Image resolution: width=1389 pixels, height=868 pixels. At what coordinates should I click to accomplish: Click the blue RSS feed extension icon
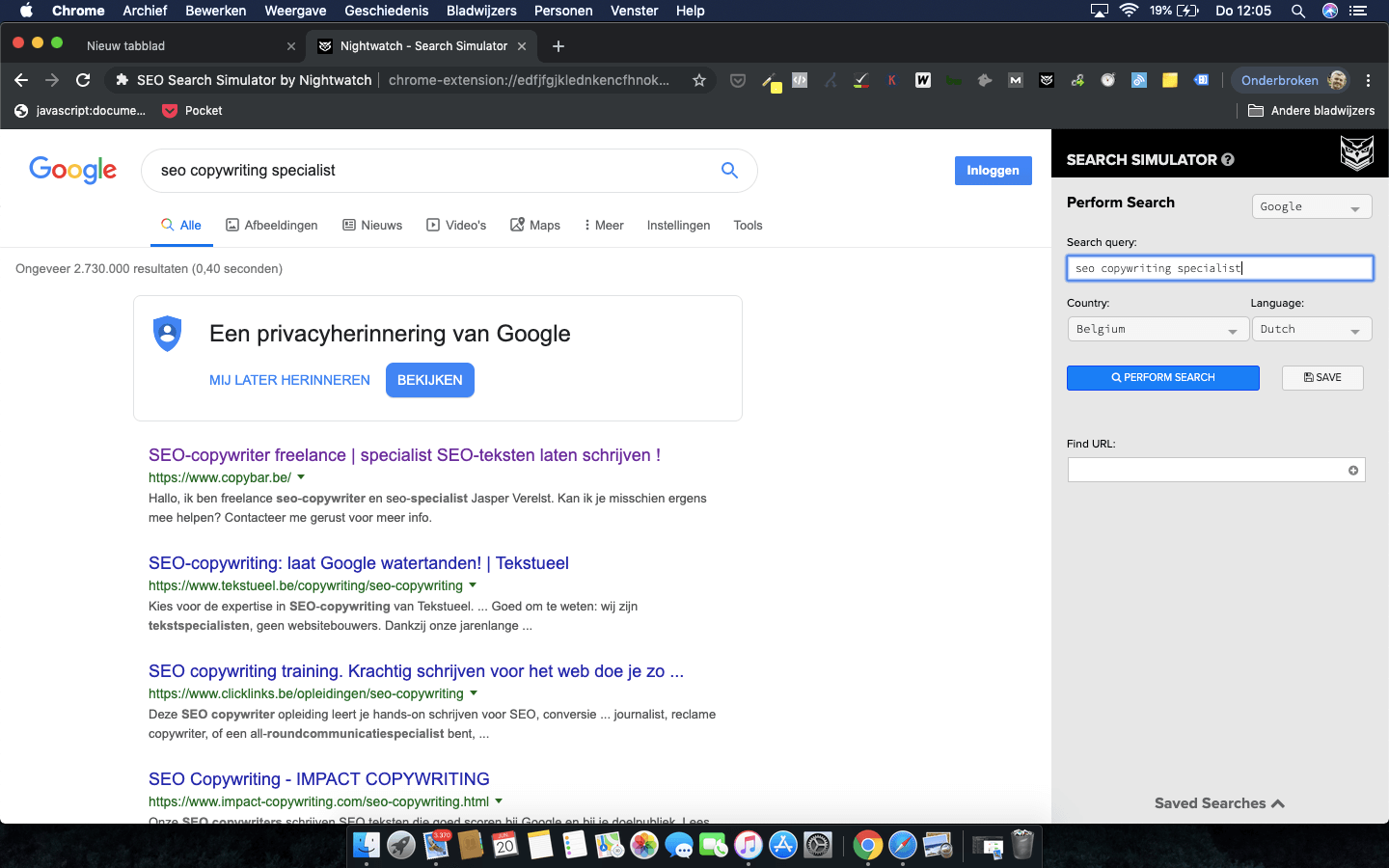[1139, 80]
